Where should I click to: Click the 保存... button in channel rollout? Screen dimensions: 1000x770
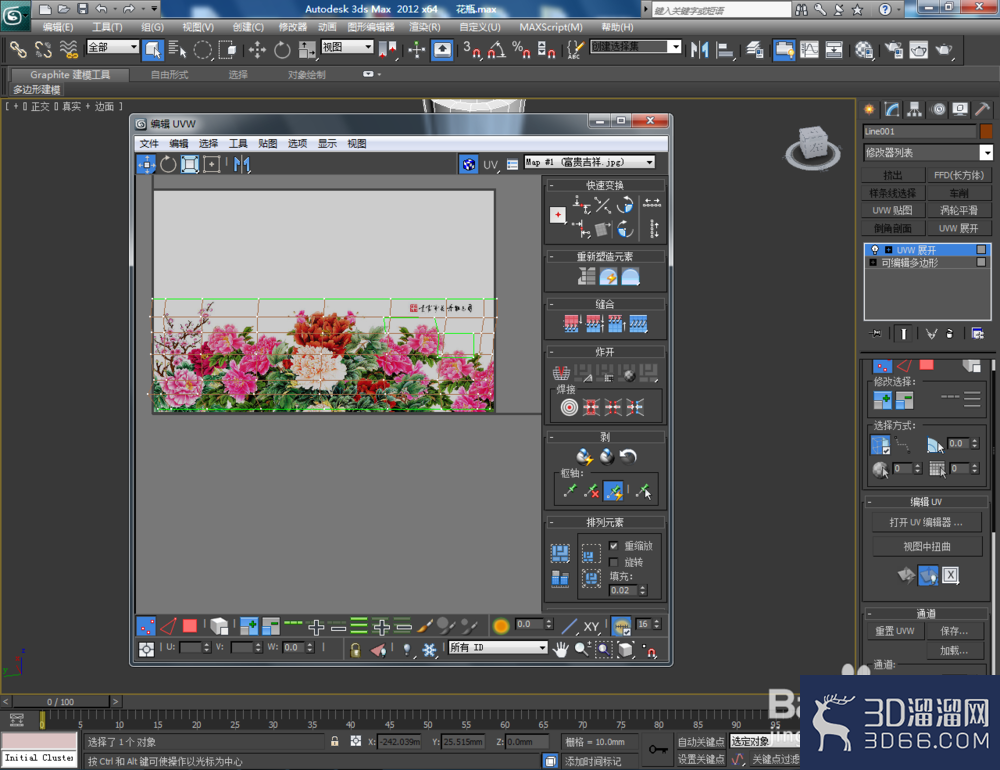pos(954,631)
